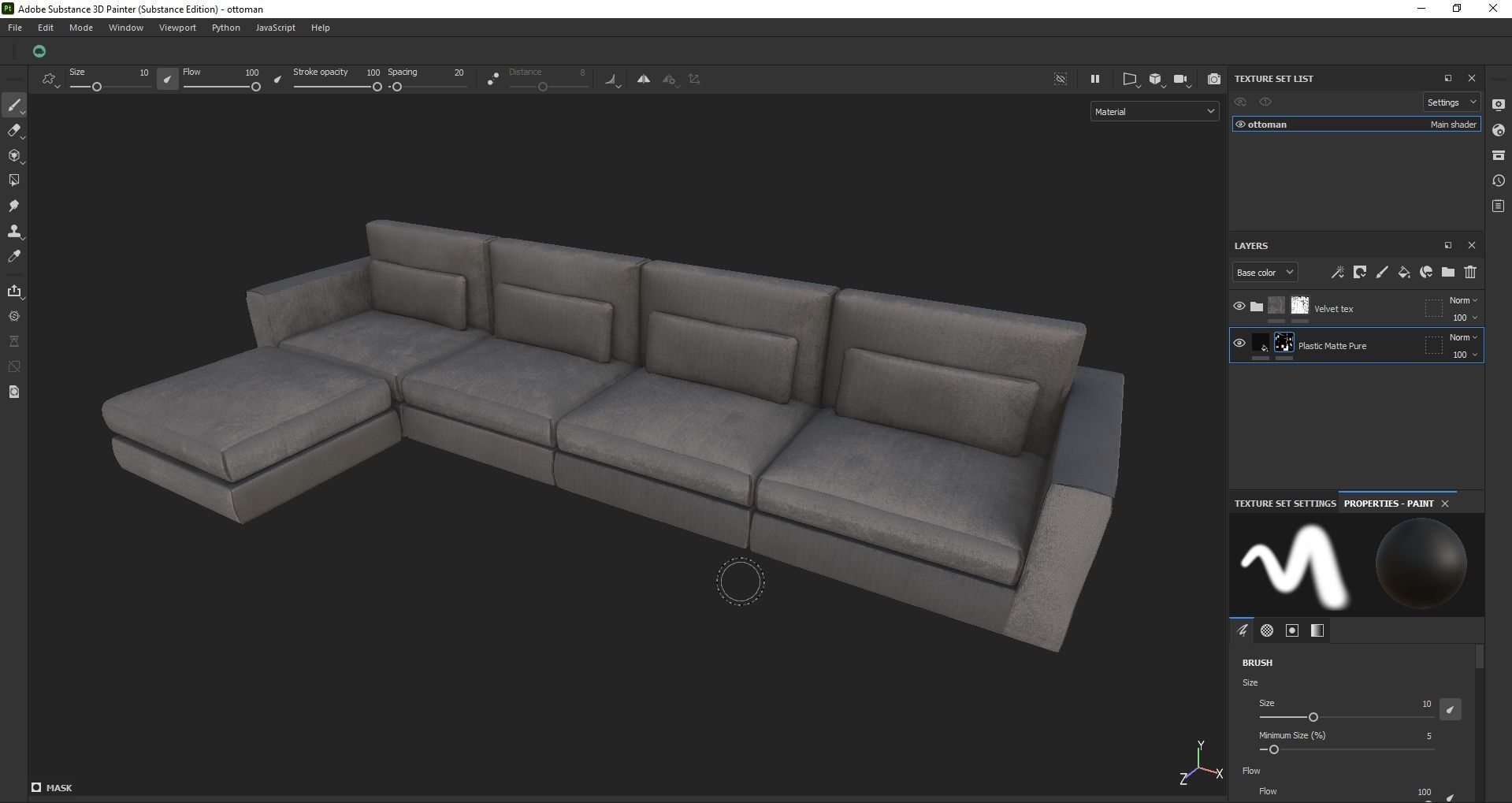Viewport: 1512px width, 803px height.
Task: Click the Plastic Matte Pure mask thumbnail
Action: click(x=1284, y=343)
